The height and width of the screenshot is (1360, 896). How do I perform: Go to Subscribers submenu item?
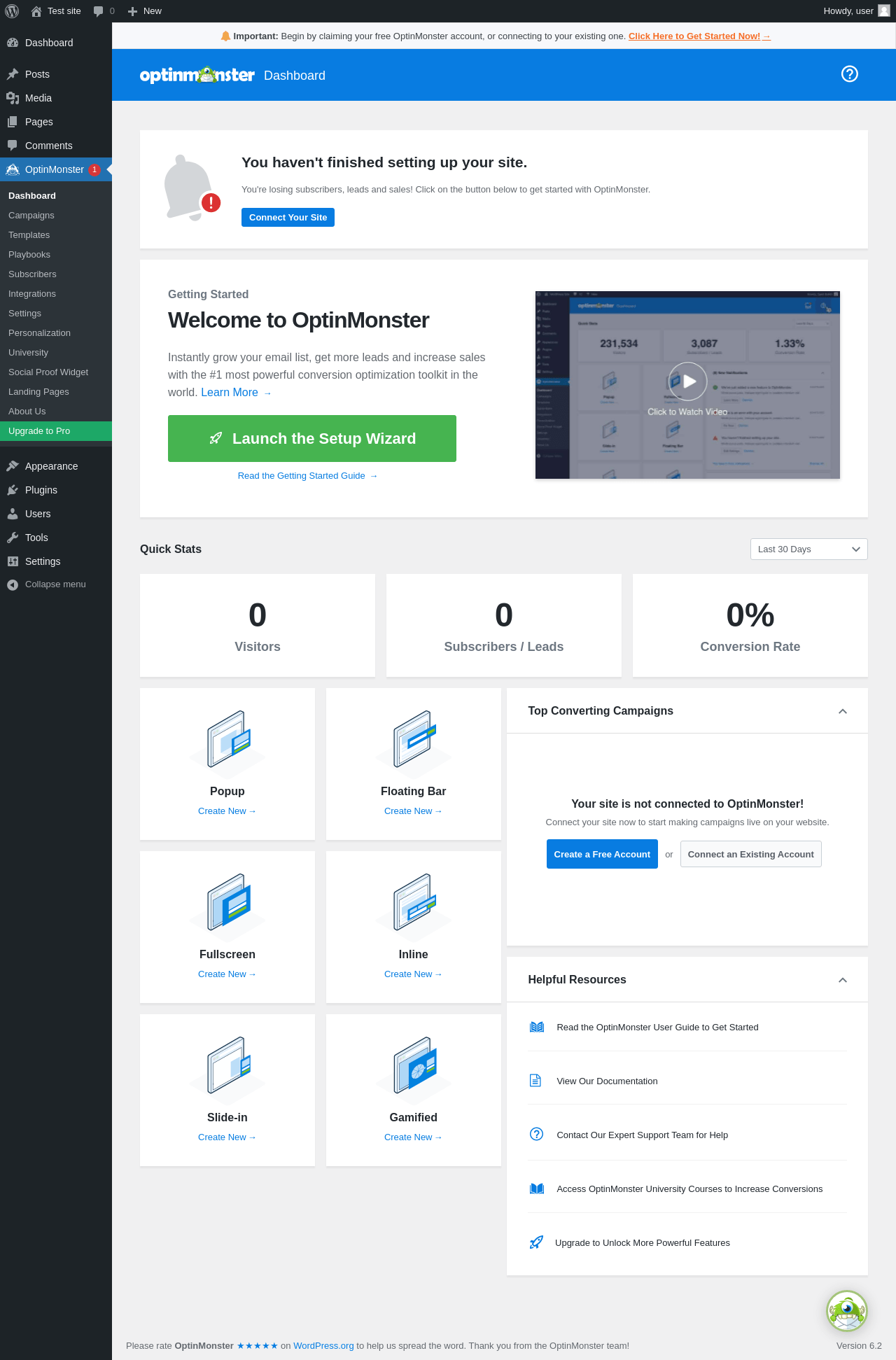coord(32,274)
